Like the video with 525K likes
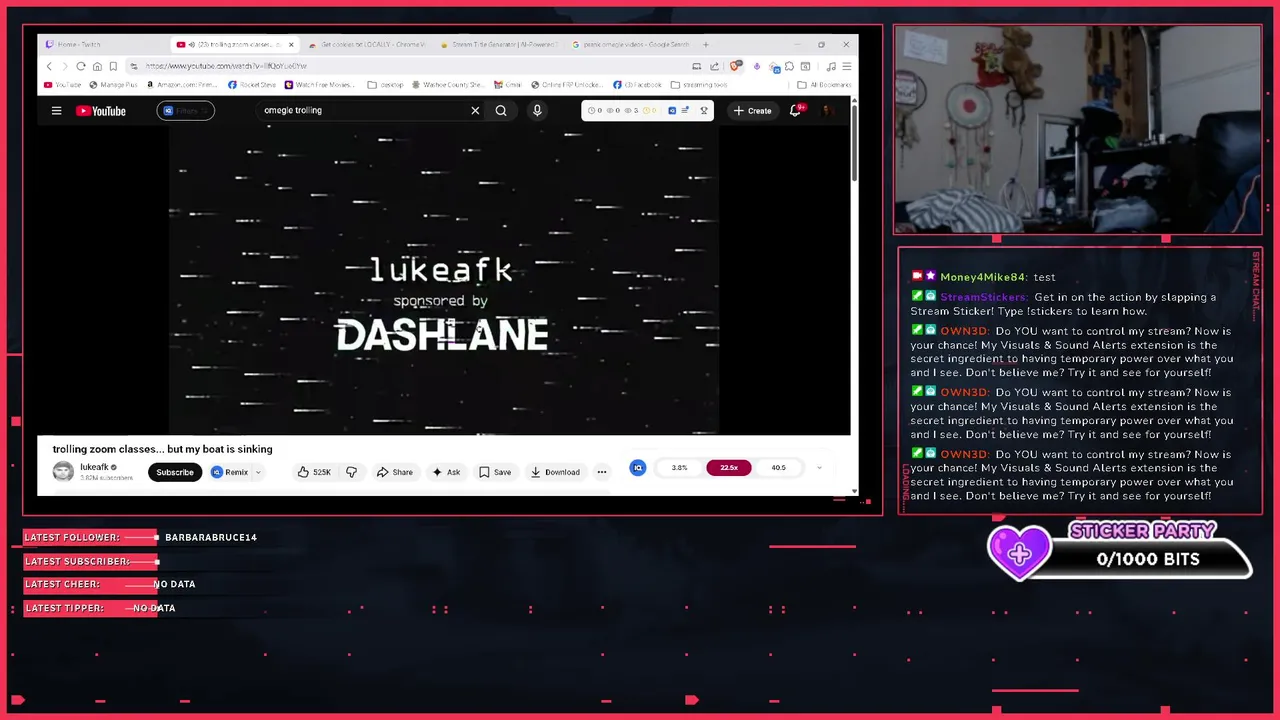1280x720 pixels. 314,472
